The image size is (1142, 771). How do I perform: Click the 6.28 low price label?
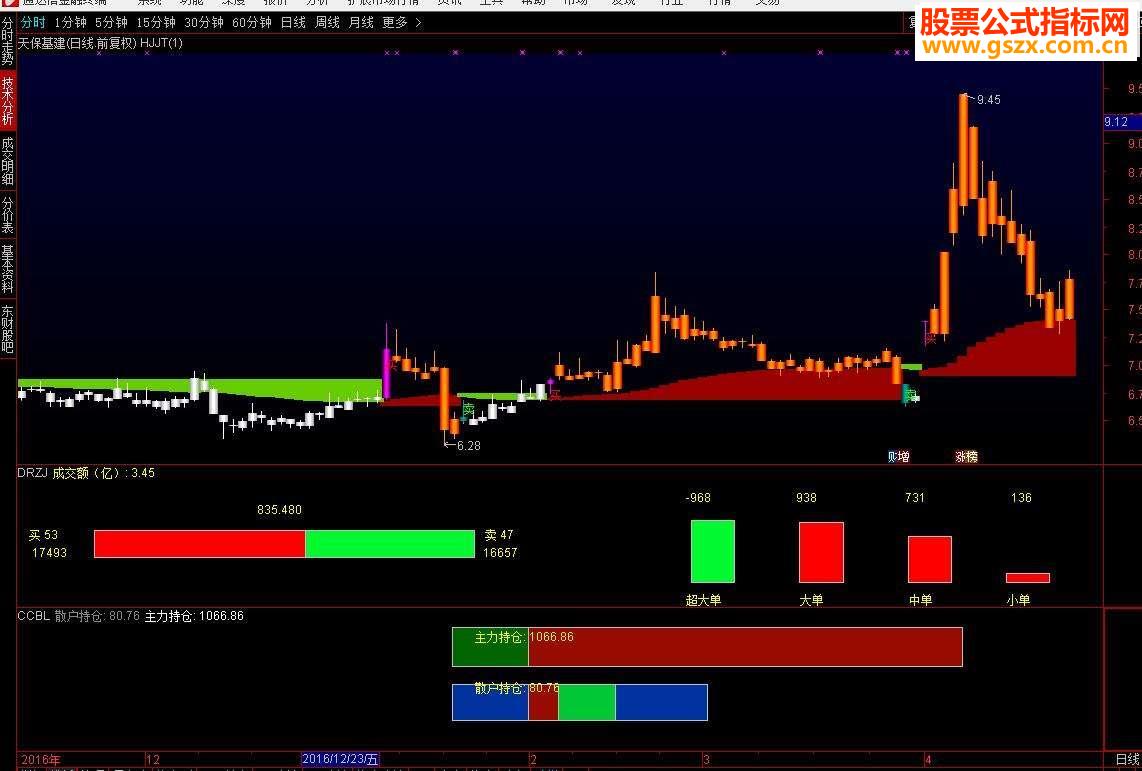coord(468,446)
